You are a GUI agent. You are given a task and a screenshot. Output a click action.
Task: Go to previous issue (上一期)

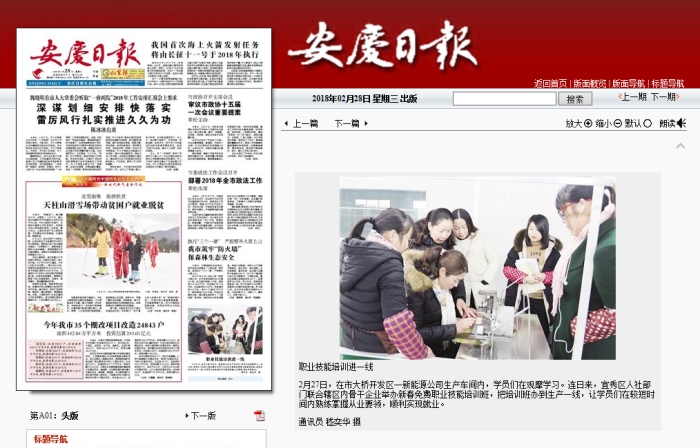pos(631,98)
